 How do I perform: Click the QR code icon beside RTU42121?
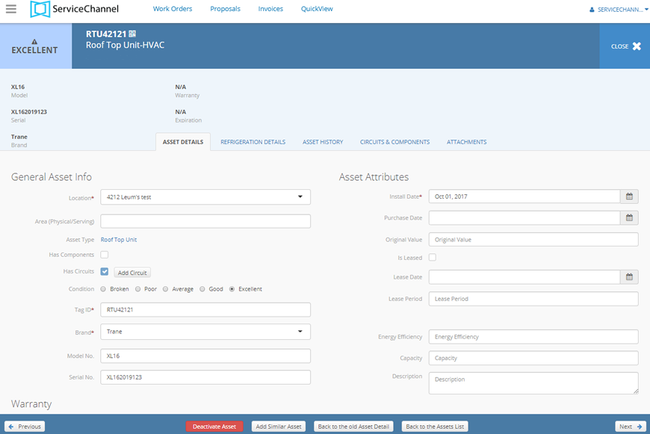pos(132,34)
